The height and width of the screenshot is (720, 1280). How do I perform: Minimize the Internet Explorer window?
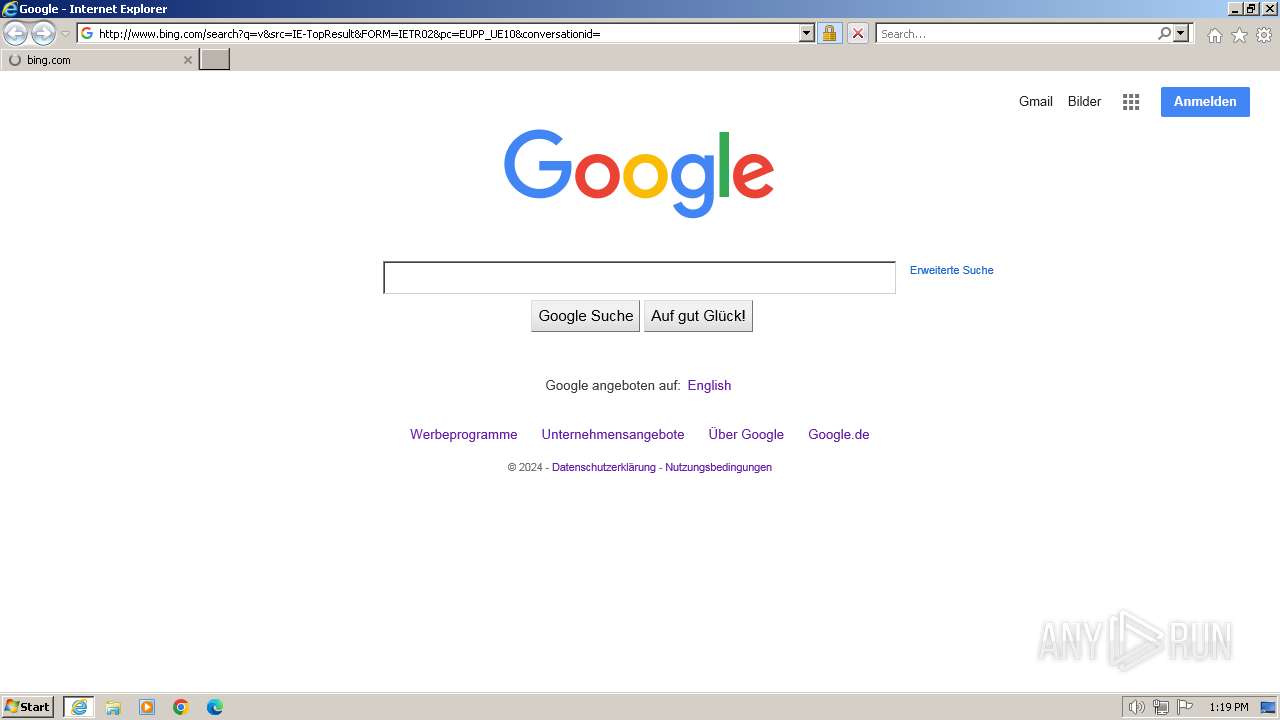[x=1234, y=9]
